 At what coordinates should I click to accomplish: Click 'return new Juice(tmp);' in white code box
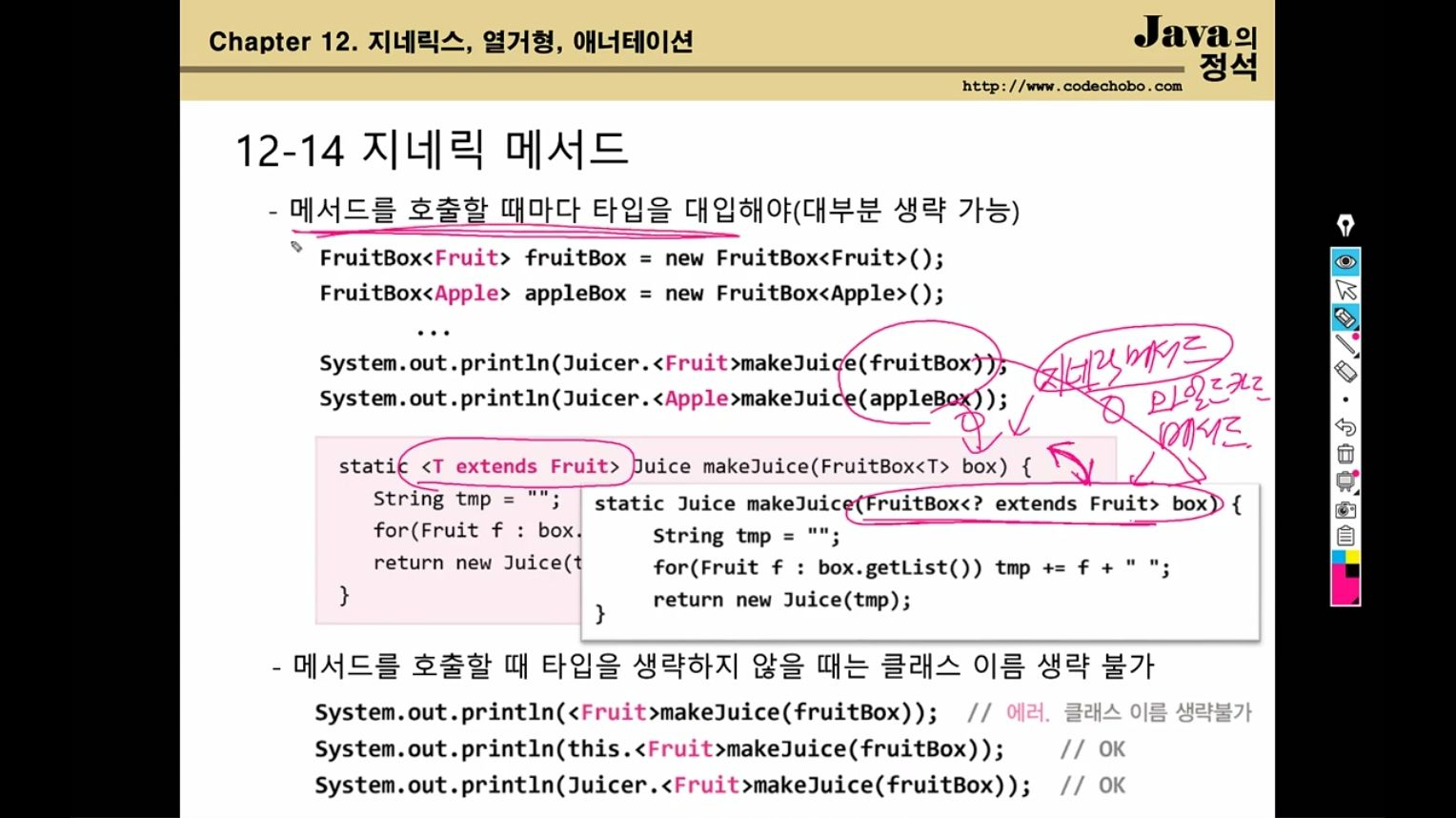tap(781, 600)
